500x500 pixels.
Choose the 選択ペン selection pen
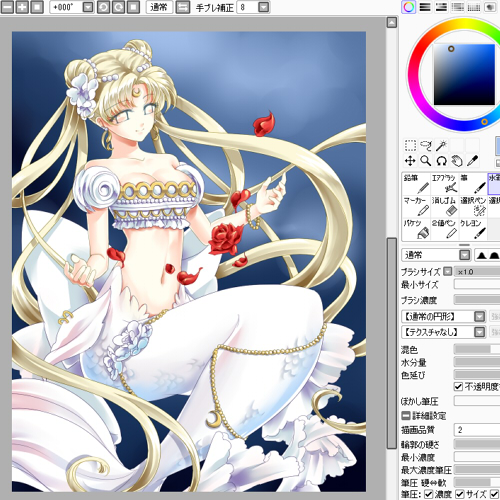[473, 206]
